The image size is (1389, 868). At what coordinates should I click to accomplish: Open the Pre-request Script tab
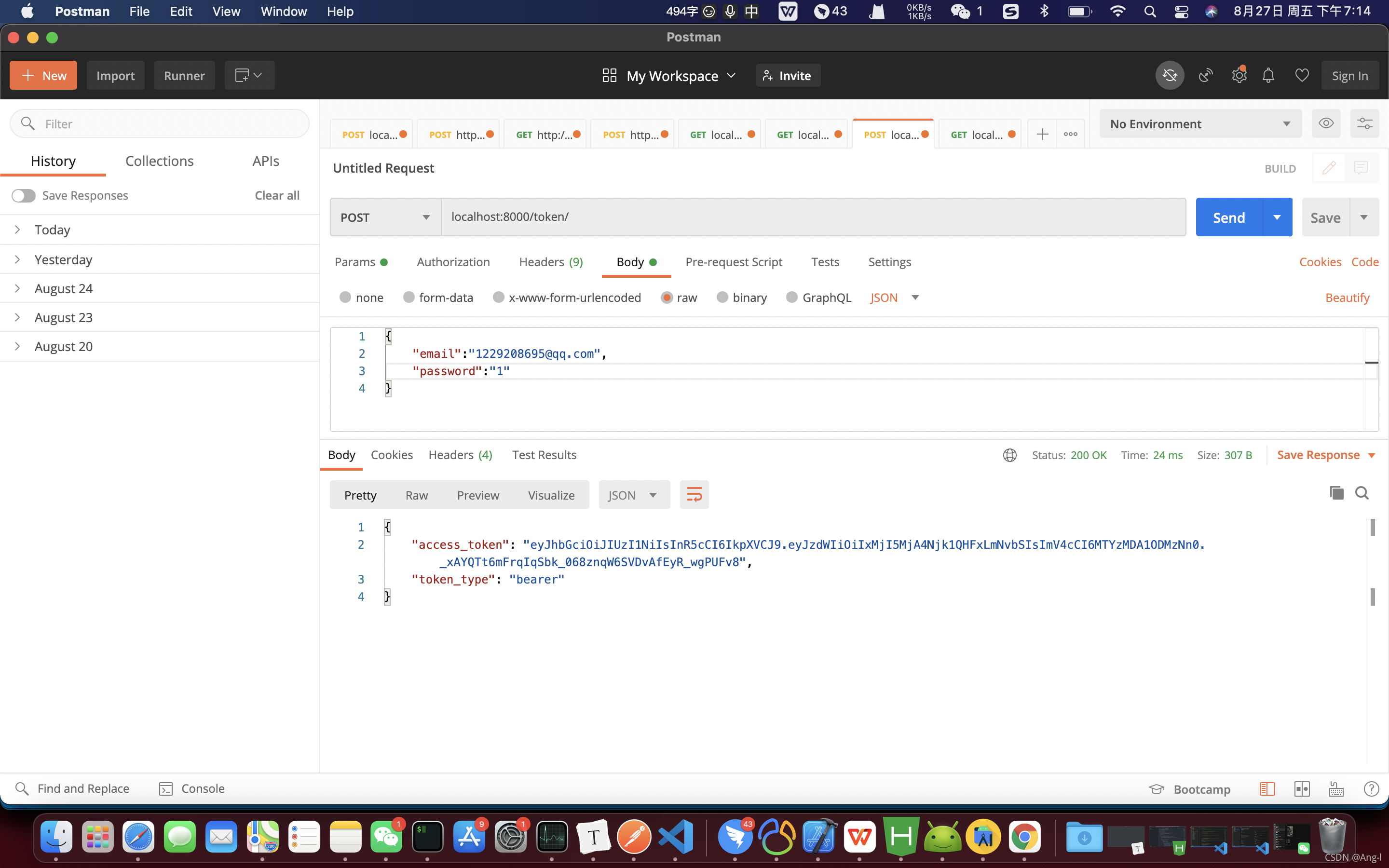[x=734, y=262]
